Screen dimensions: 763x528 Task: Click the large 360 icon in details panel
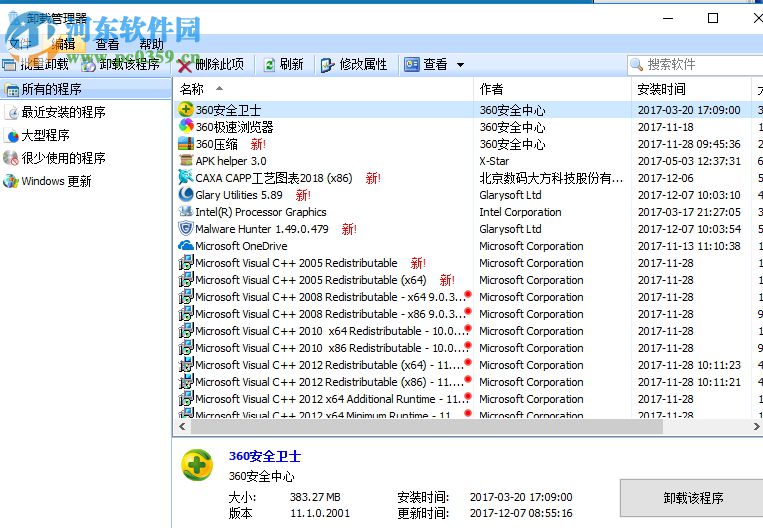(197, 465)
